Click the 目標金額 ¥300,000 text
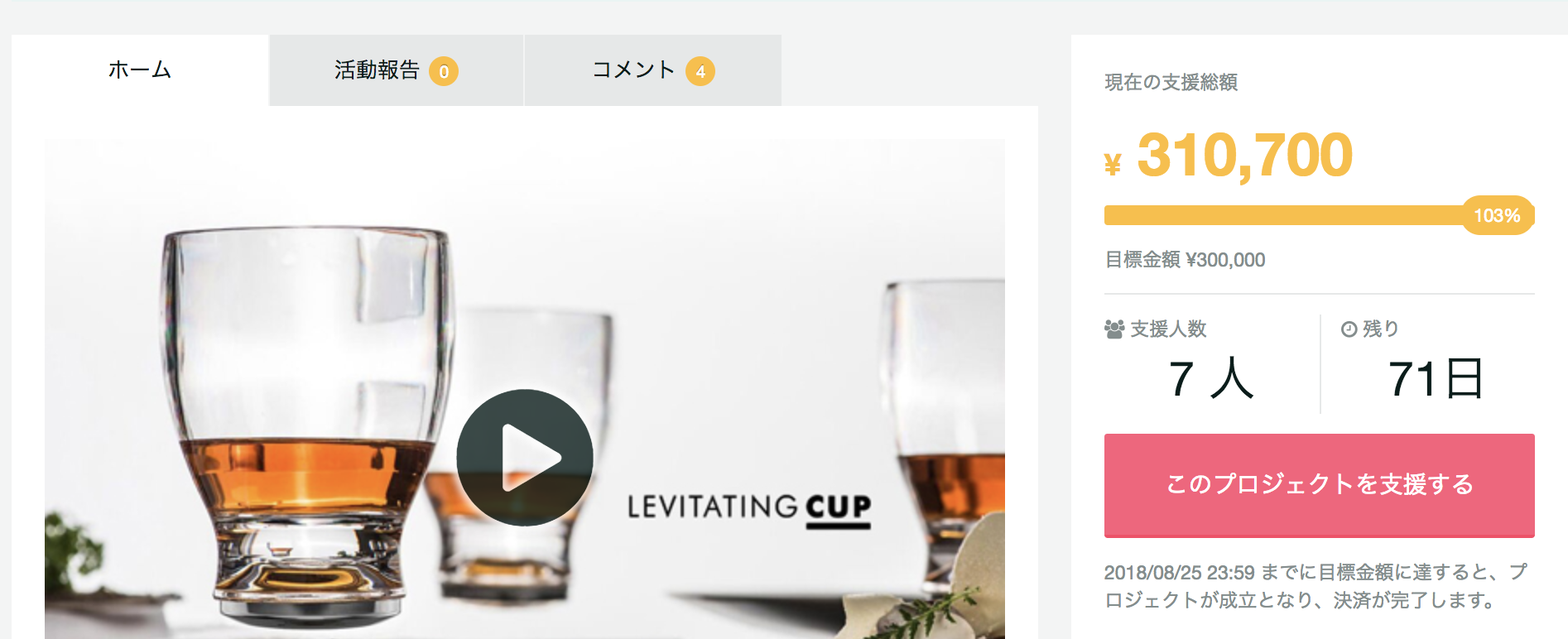Screen dimensions: 1568x639 coord(1185,260)
